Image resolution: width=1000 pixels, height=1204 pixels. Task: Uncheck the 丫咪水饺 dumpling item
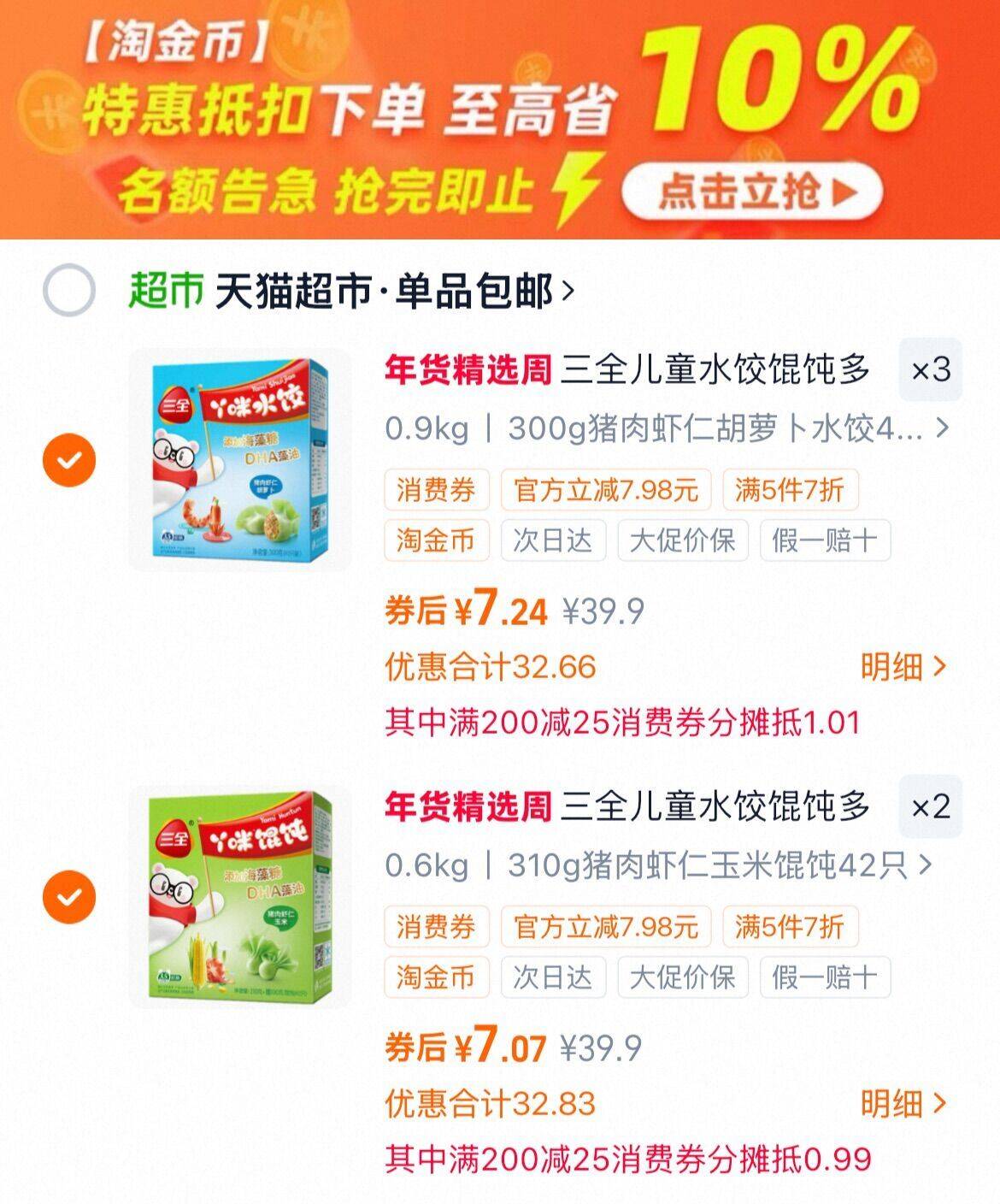pyautogui.click(x=68, y=460)
